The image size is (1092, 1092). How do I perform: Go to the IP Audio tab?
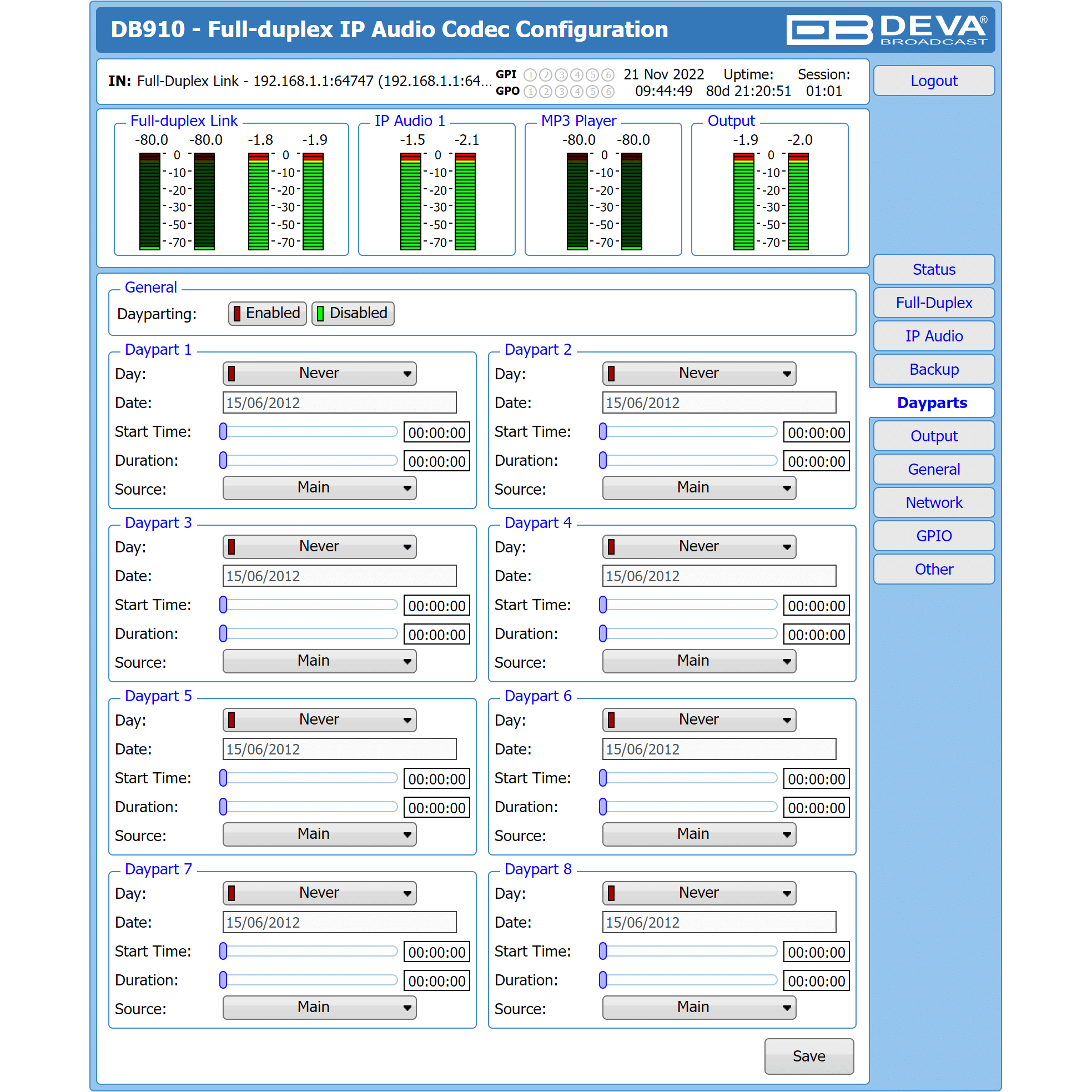coord(934,336)
